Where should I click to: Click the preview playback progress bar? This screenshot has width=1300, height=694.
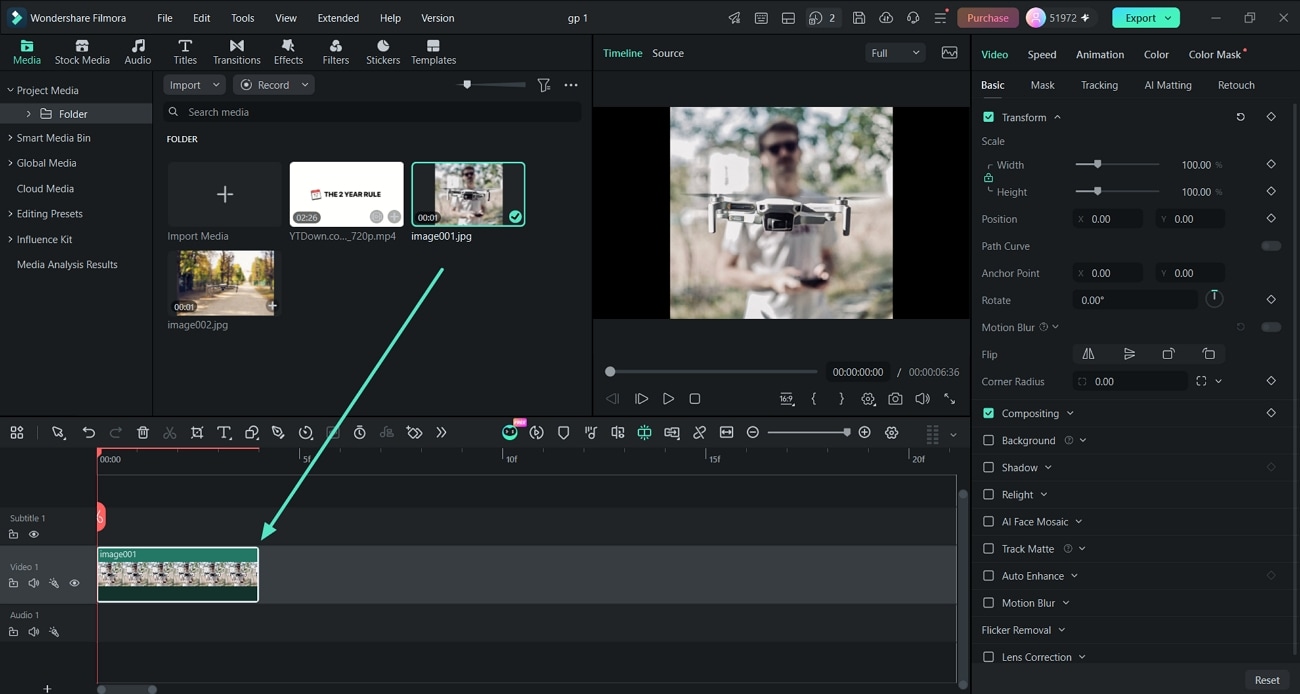713,372
